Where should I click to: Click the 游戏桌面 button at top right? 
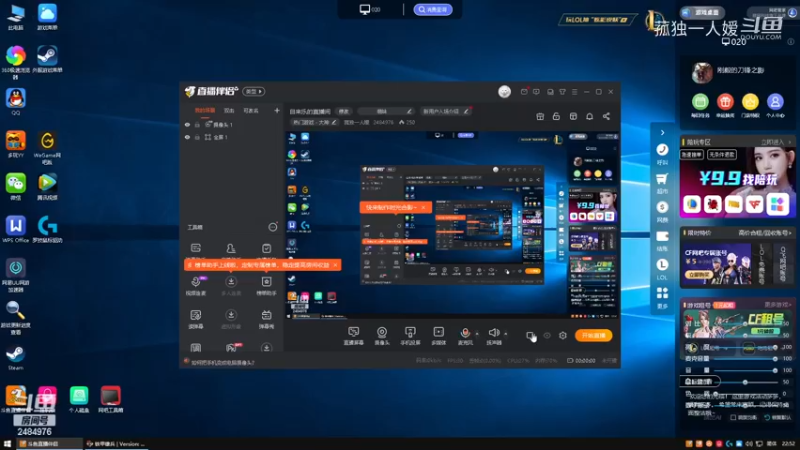[x=703, y=12]
